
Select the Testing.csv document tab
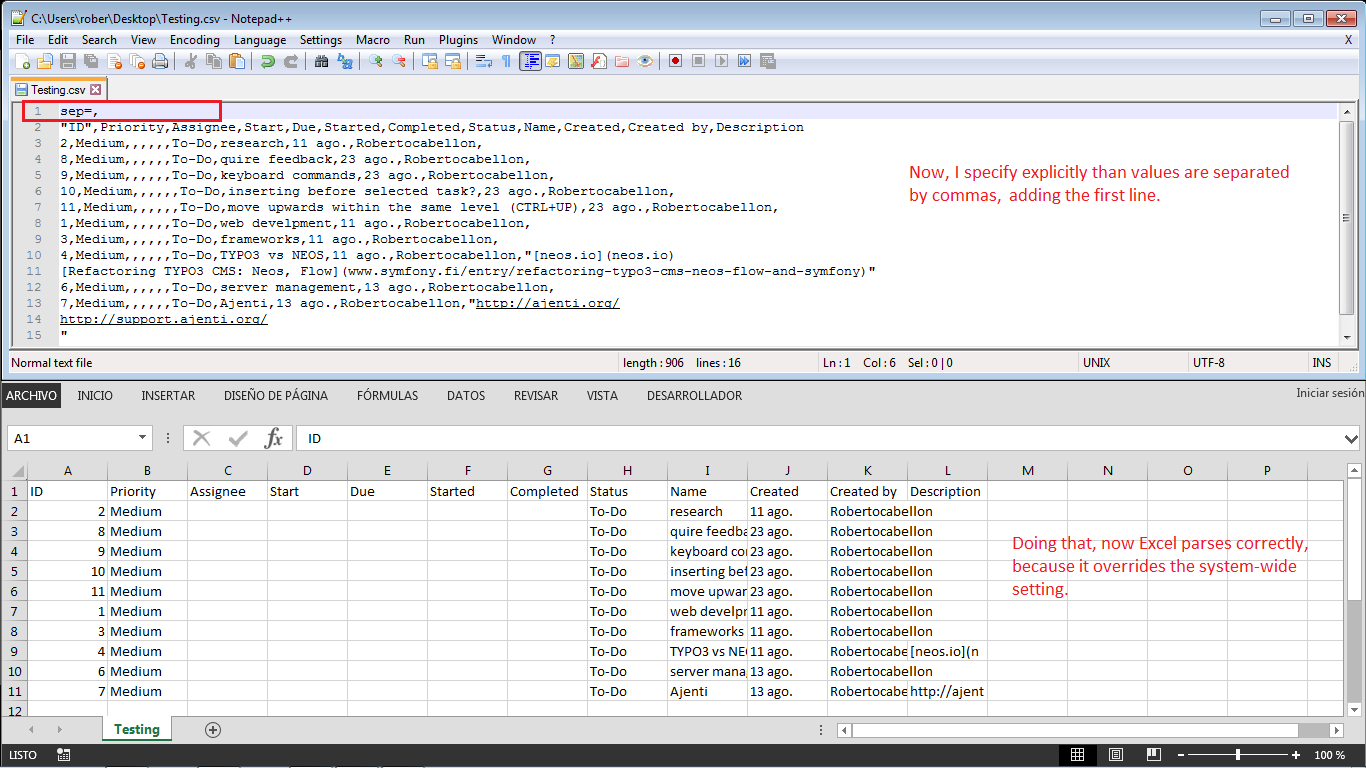(x=58, y=89)
